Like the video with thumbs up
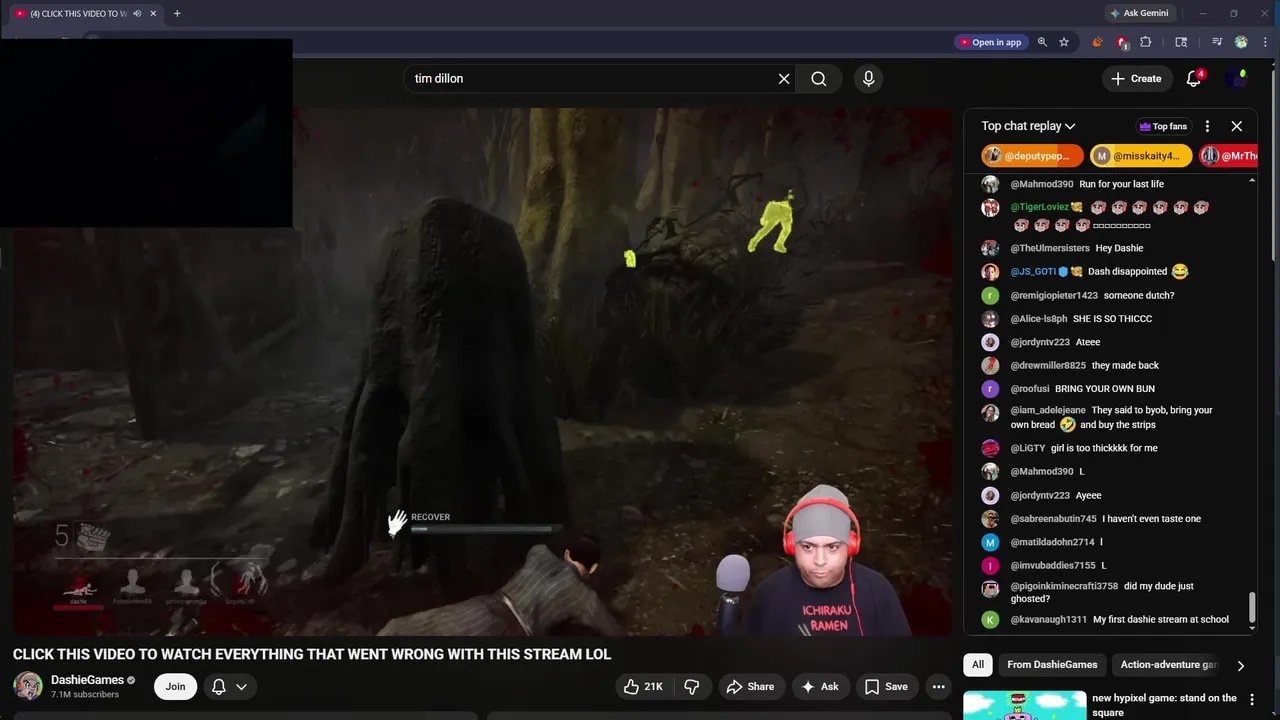 643,686
